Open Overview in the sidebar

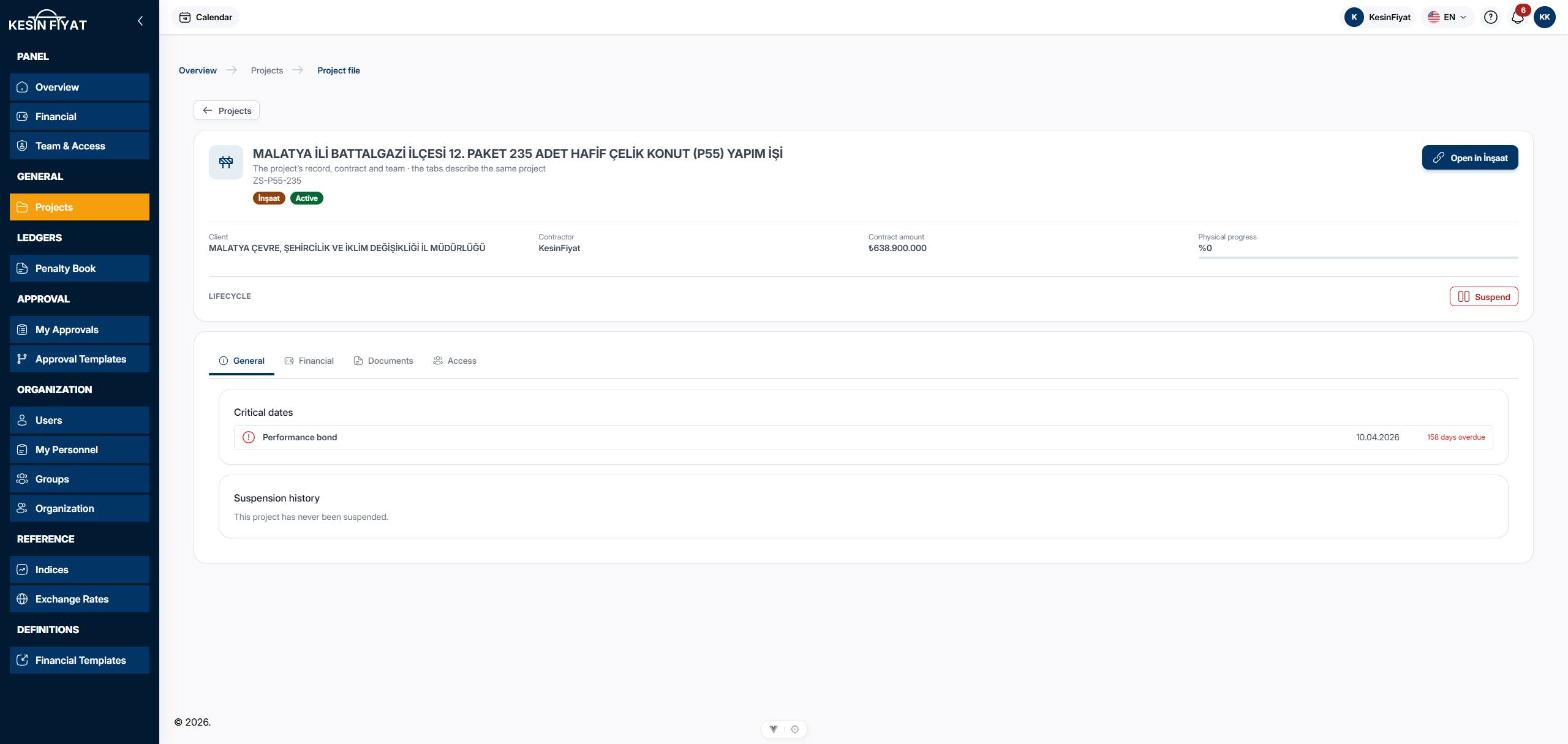tap(79, 87)
